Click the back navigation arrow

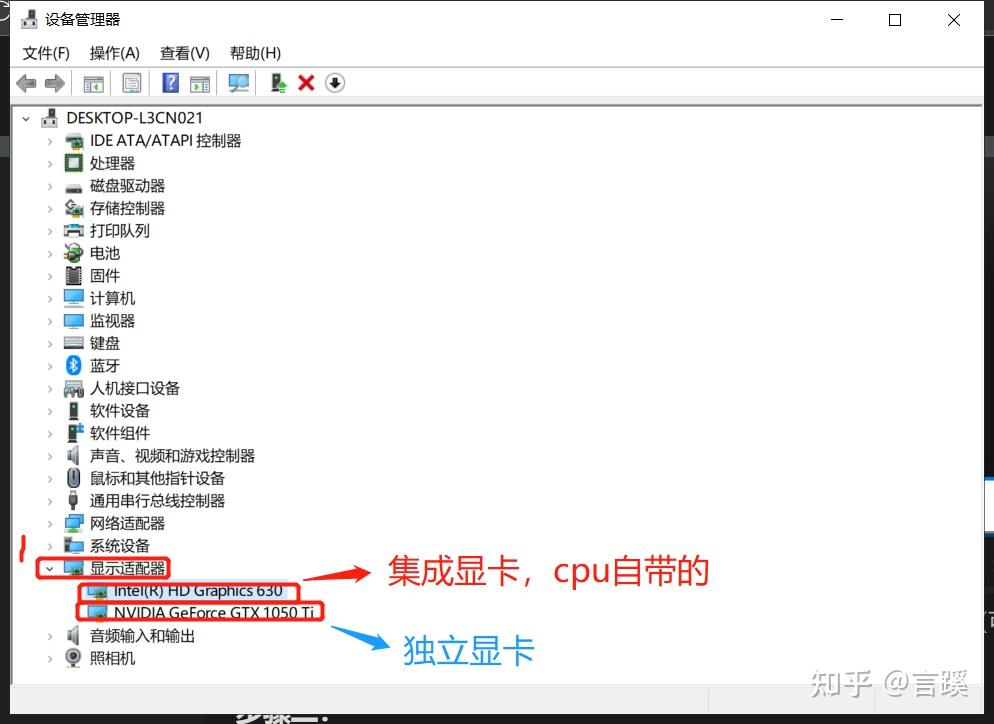click(26, 83)
